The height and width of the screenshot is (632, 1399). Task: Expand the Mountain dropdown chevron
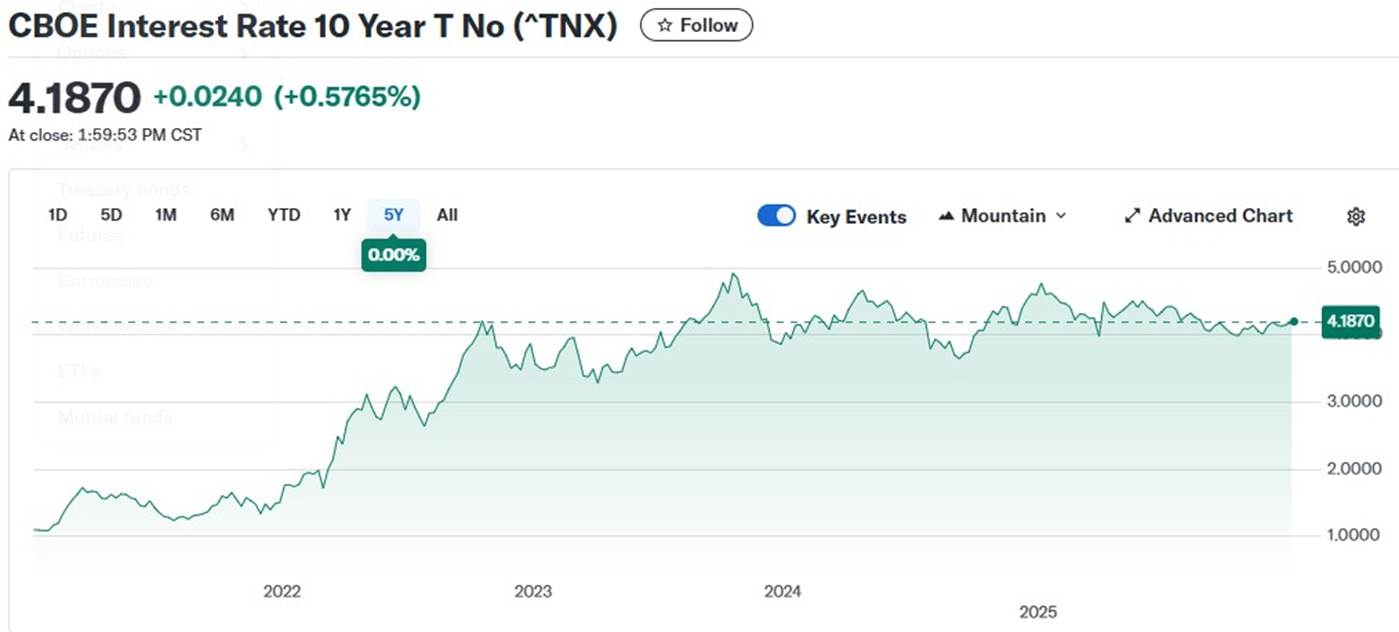[1061, 216]
